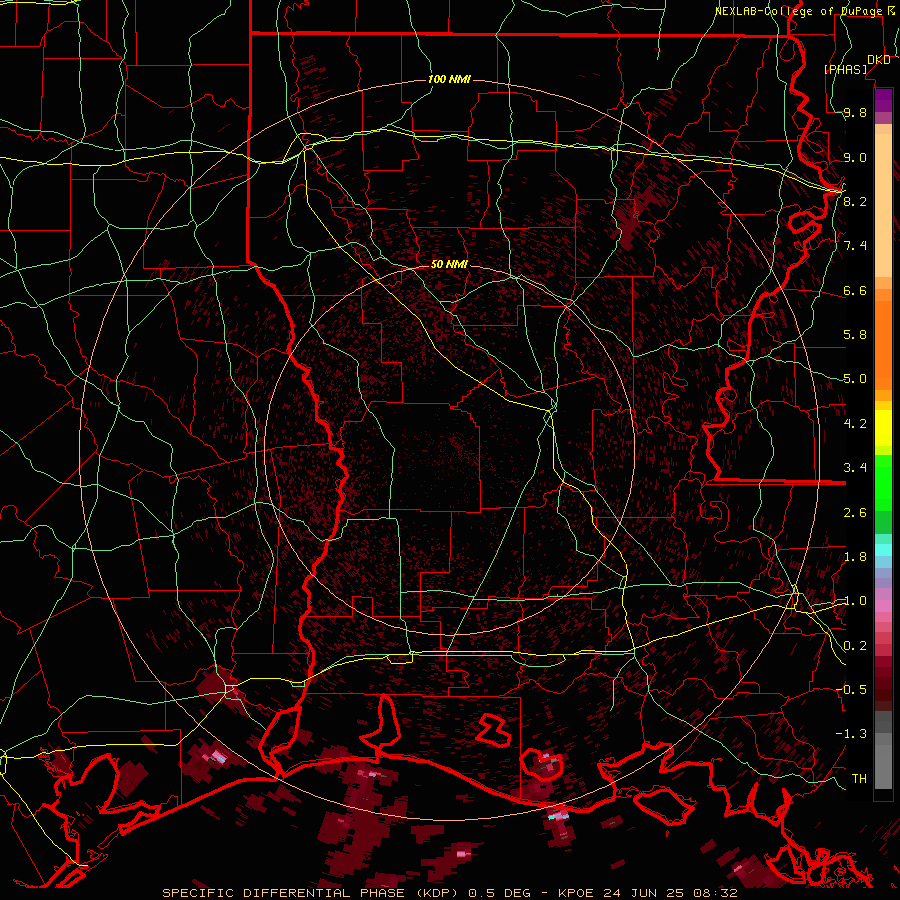Viewport: 900px width, 900px height.
Task: Click the NEXLAB-College of DuPage attribution text
Action: pos(799,11)
